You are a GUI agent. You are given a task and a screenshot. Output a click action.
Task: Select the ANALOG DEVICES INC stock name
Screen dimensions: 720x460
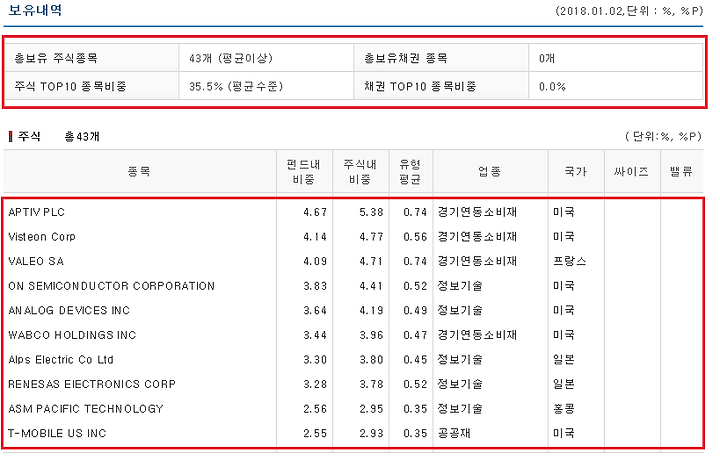69,310
